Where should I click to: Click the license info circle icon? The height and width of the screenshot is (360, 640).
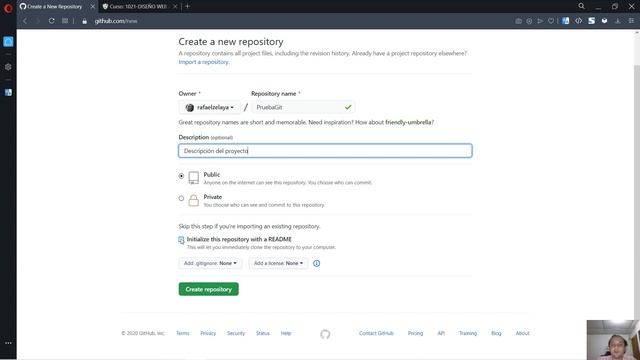pos(316,263)
